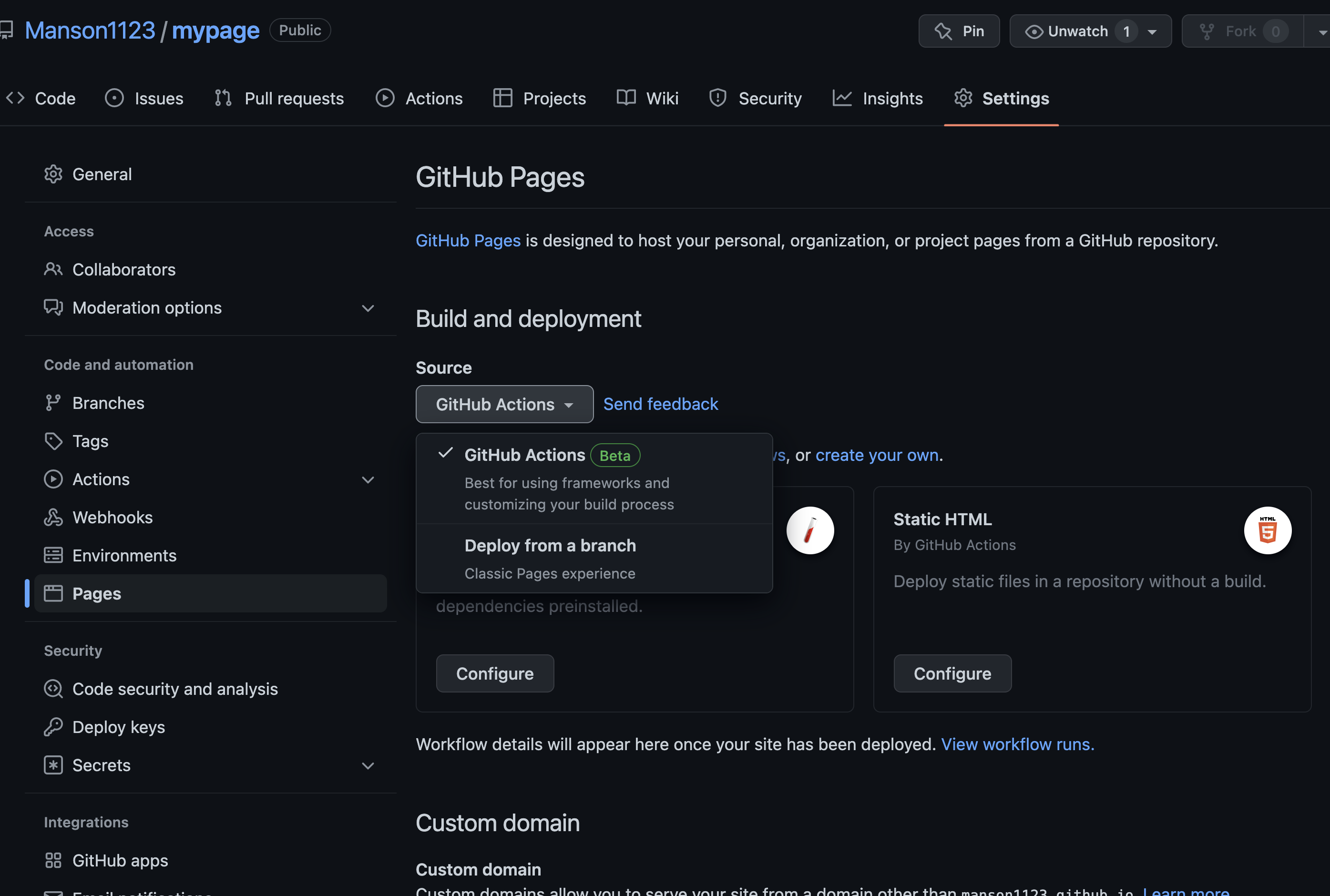Viewport: 1330px width, 896px height.
Task: Click Configure in the Jekyll card
Action: pyautogui.click(x=495, y=674)
